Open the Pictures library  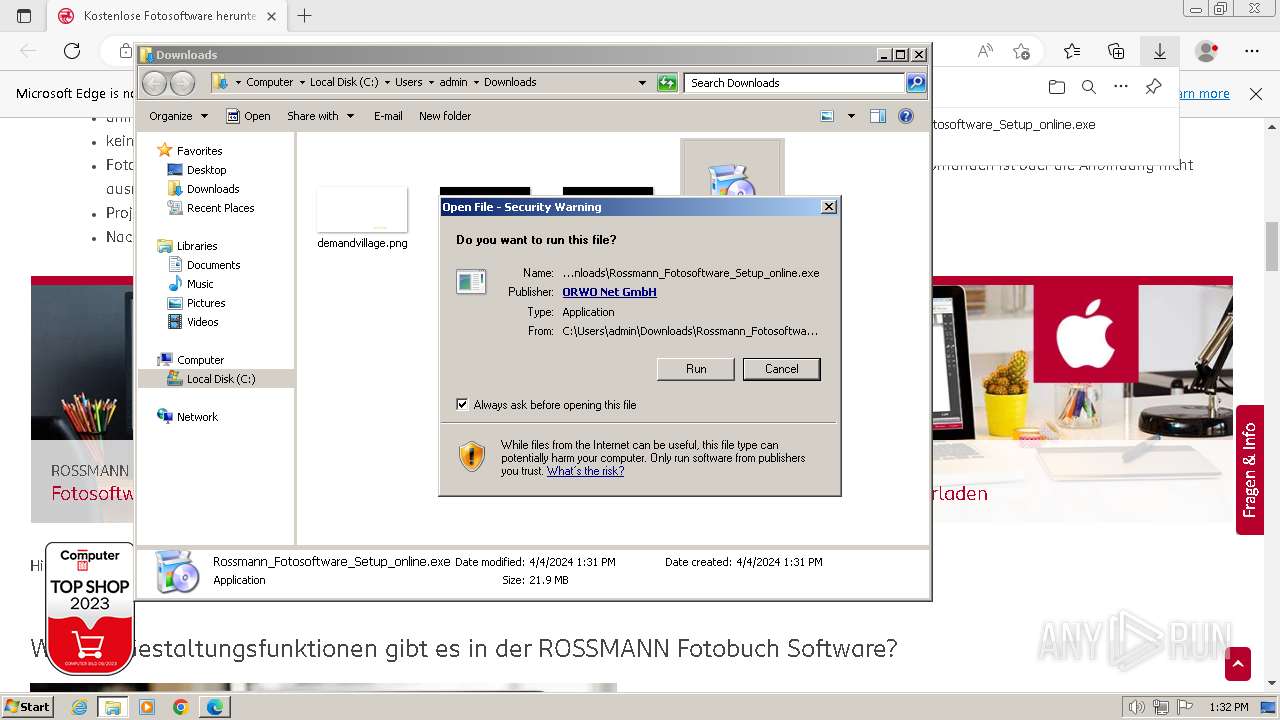point(206,303)
